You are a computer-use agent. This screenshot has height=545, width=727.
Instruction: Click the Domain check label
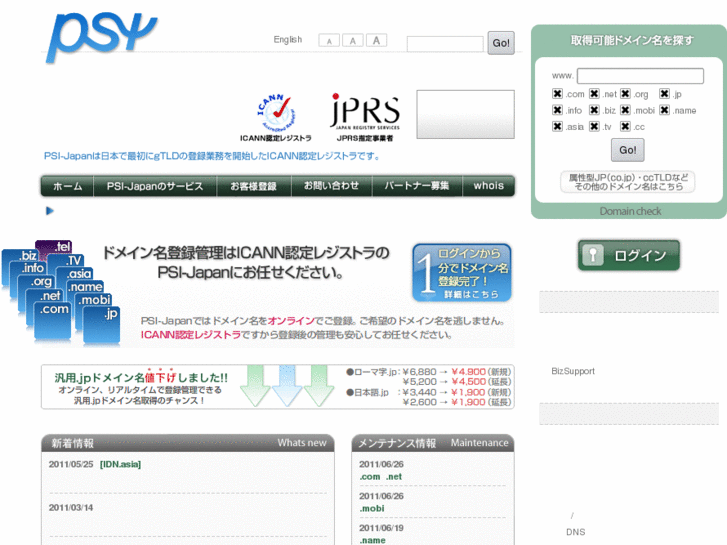coord(630,212)
